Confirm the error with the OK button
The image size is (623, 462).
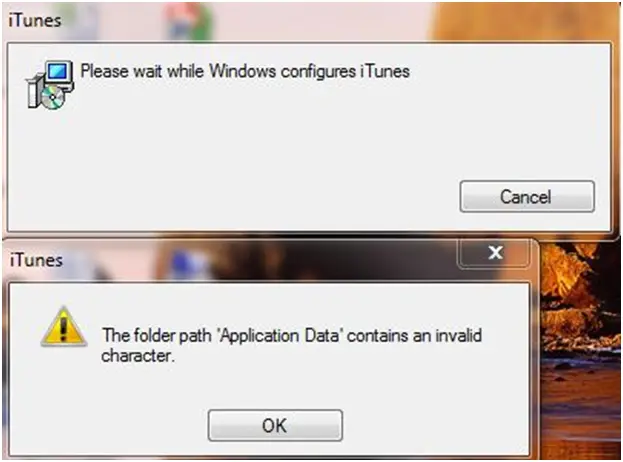[275, 425]
